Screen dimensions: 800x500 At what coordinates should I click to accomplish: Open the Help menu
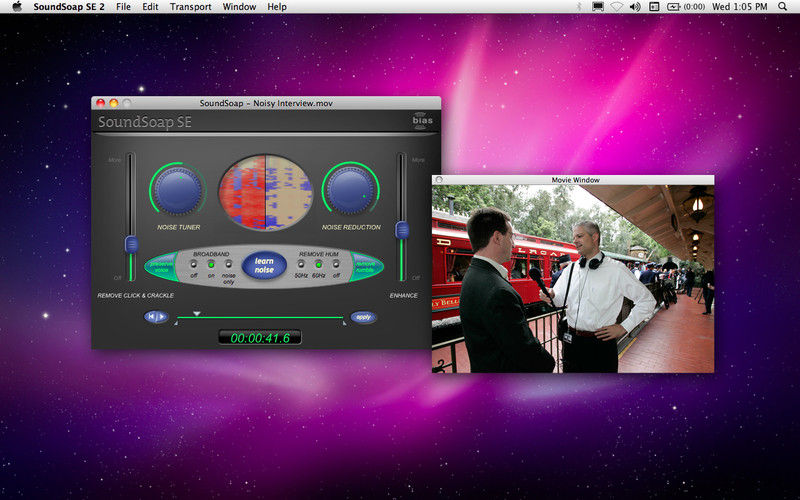coord(277,7)
